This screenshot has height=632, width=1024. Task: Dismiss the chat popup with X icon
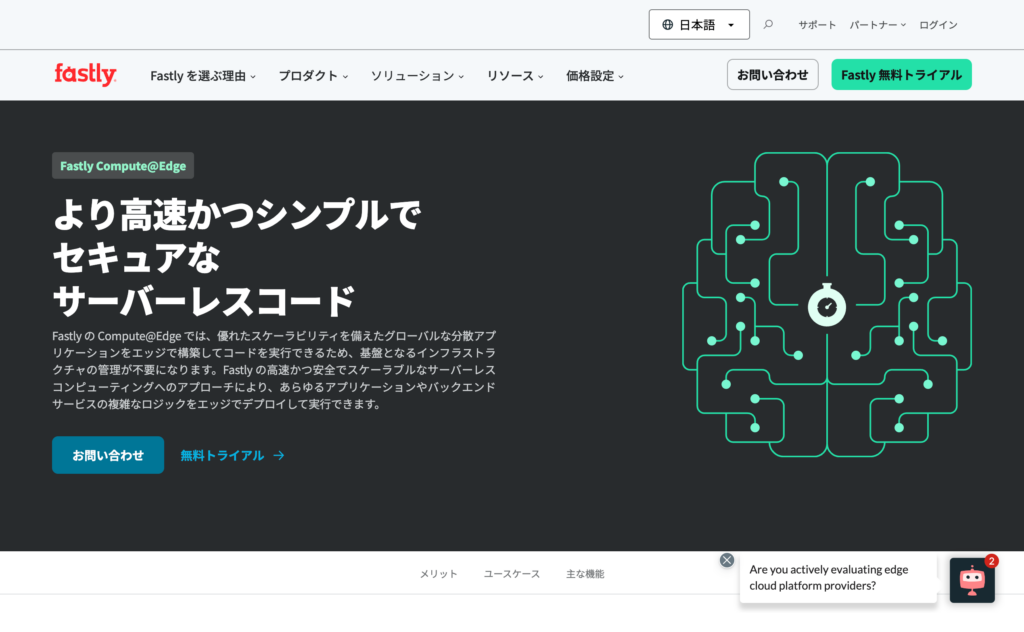[727, 560]
